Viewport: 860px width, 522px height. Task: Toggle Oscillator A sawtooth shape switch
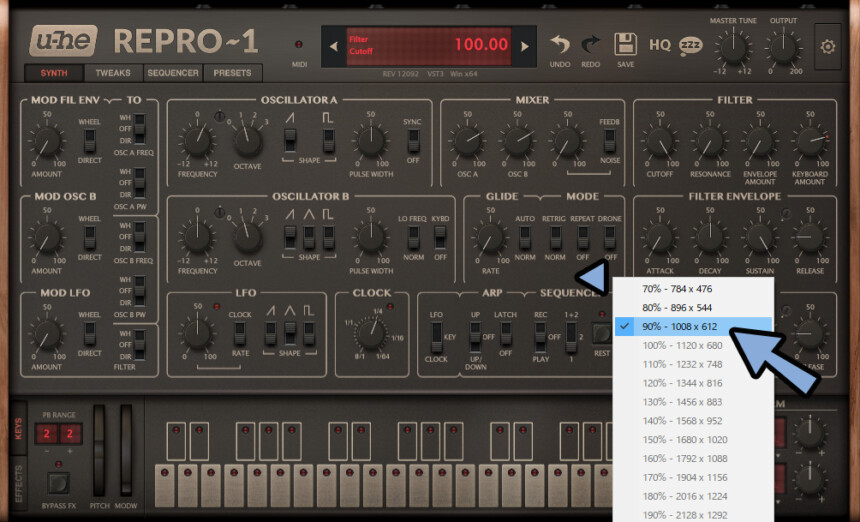[x=290, y=140]
